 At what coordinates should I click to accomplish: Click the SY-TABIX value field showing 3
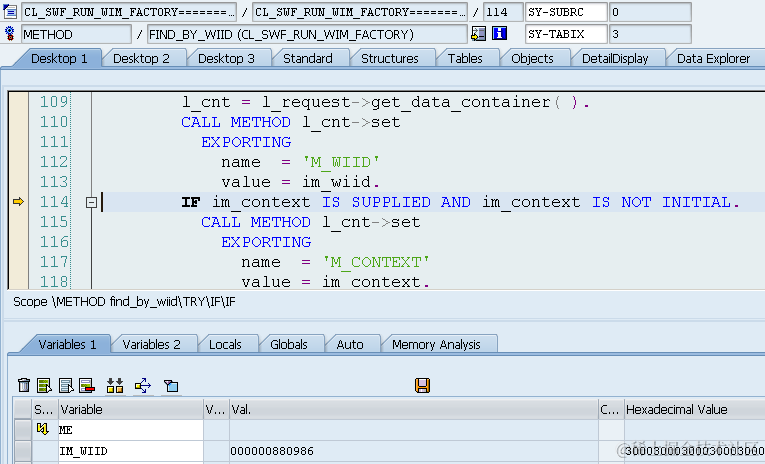pyautogui.click(x=650, y=34)
